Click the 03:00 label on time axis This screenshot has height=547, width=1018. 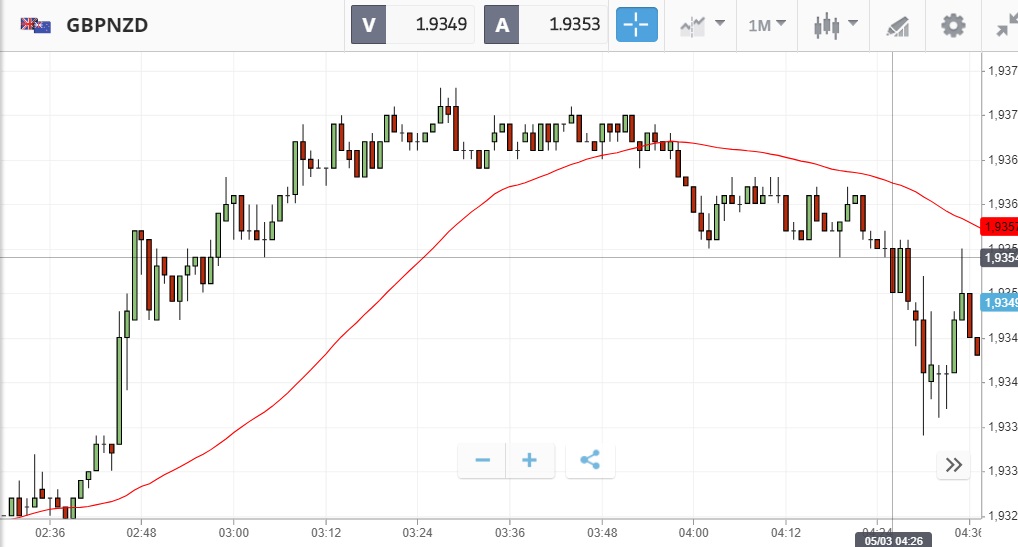click(x=233, y=532)
